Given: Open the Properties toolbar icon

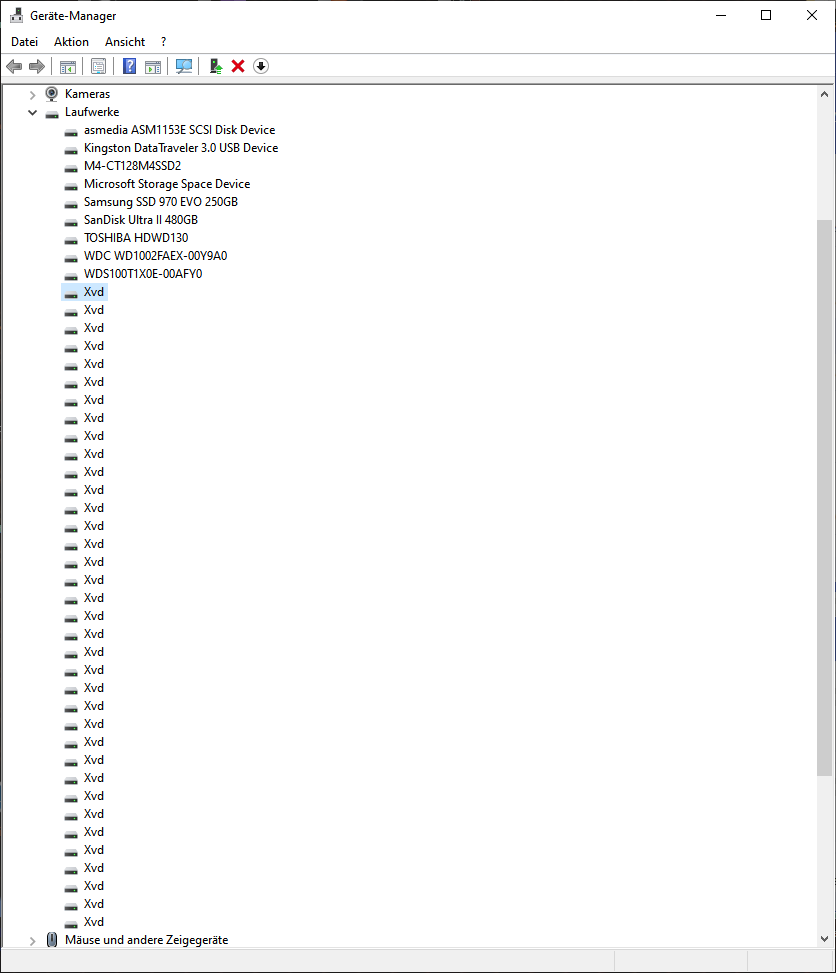Looking at the screenshot, I should [98, 66].
